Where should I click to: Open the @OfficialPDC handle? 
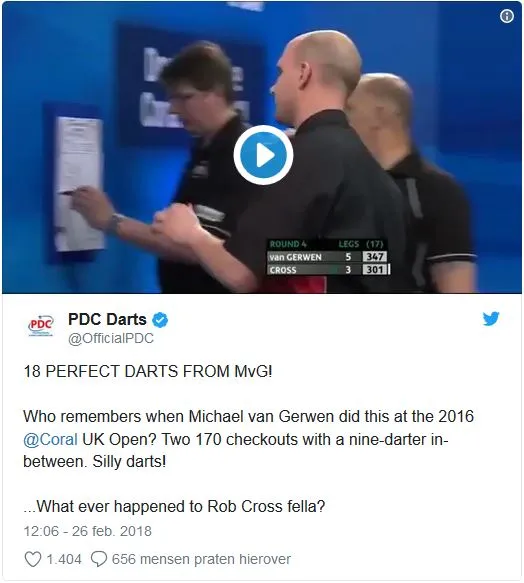coord(111,338)
